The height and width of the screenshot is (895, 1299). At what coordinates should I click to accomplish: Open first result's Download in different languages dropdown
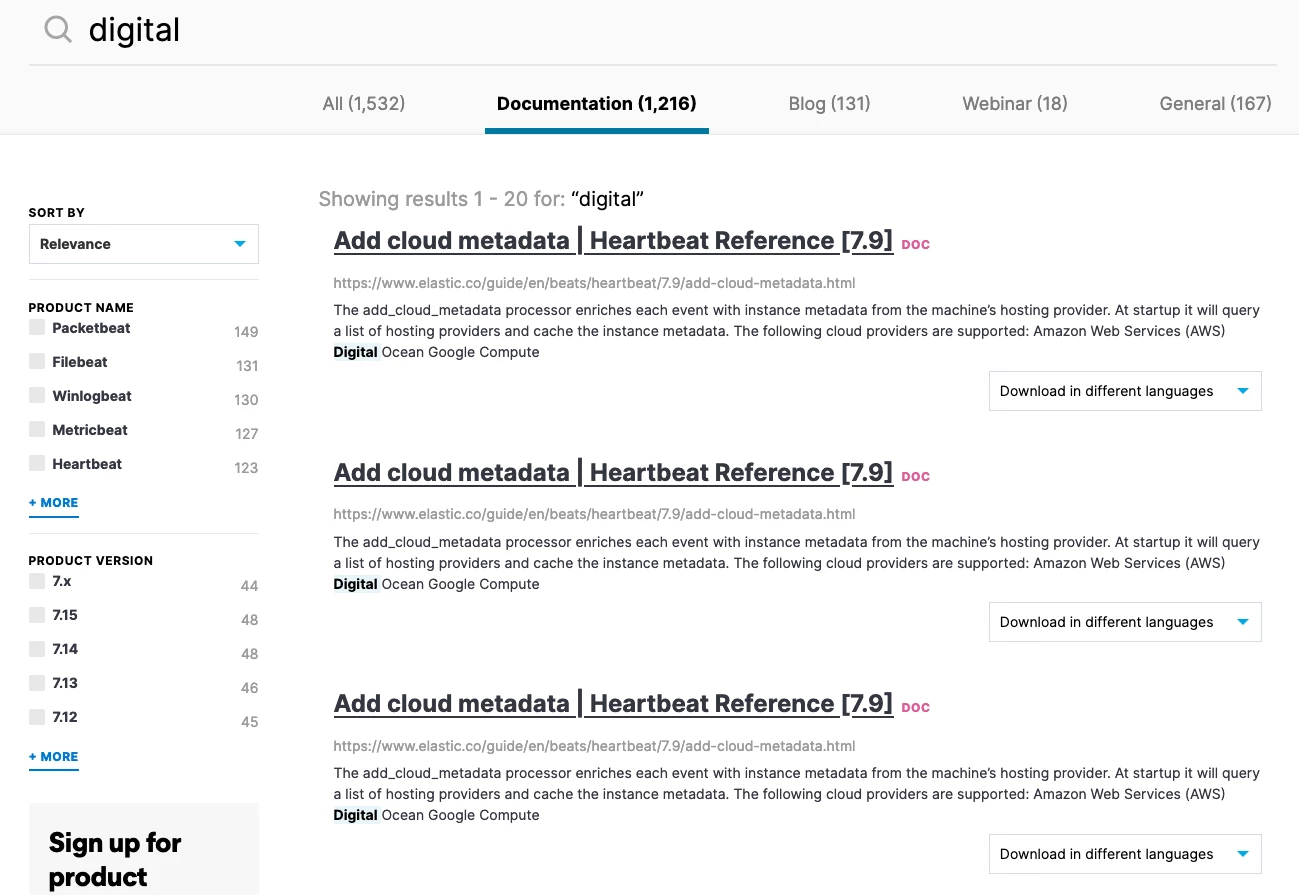[x=1125, y=391]
